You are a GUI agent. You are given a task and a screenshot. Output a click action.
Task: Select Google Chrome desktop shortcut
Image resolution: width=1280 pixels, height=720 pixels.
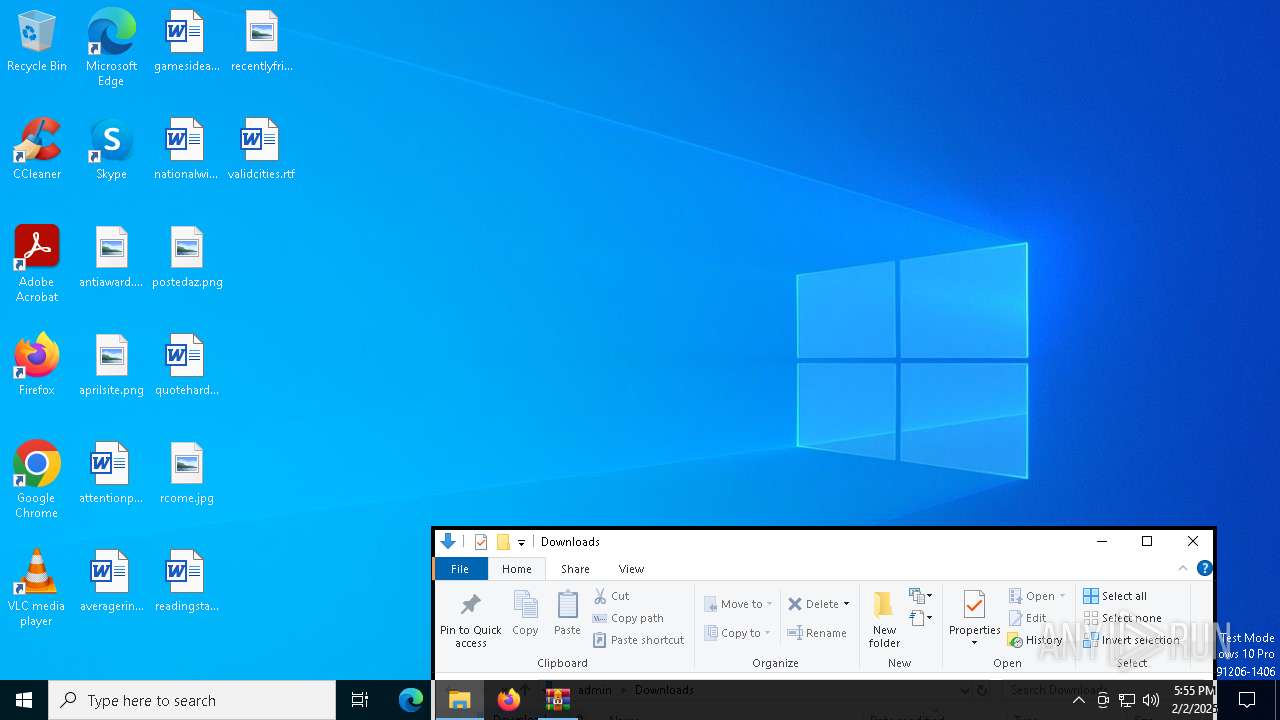click(37, 480)
